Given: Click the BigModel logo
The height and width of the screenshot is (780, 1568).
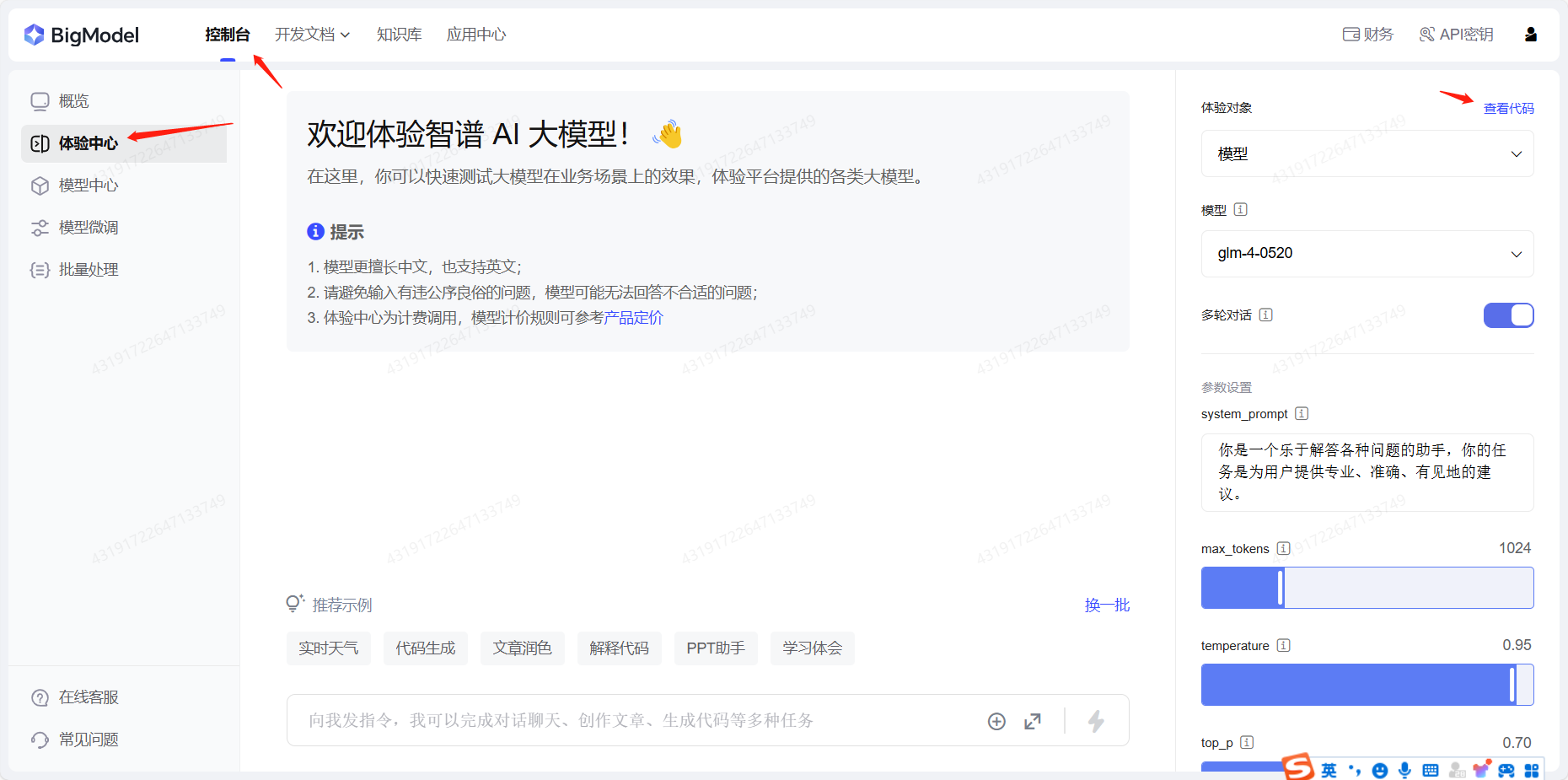Looking at the screenshot, I should click(x=82, y=35).
